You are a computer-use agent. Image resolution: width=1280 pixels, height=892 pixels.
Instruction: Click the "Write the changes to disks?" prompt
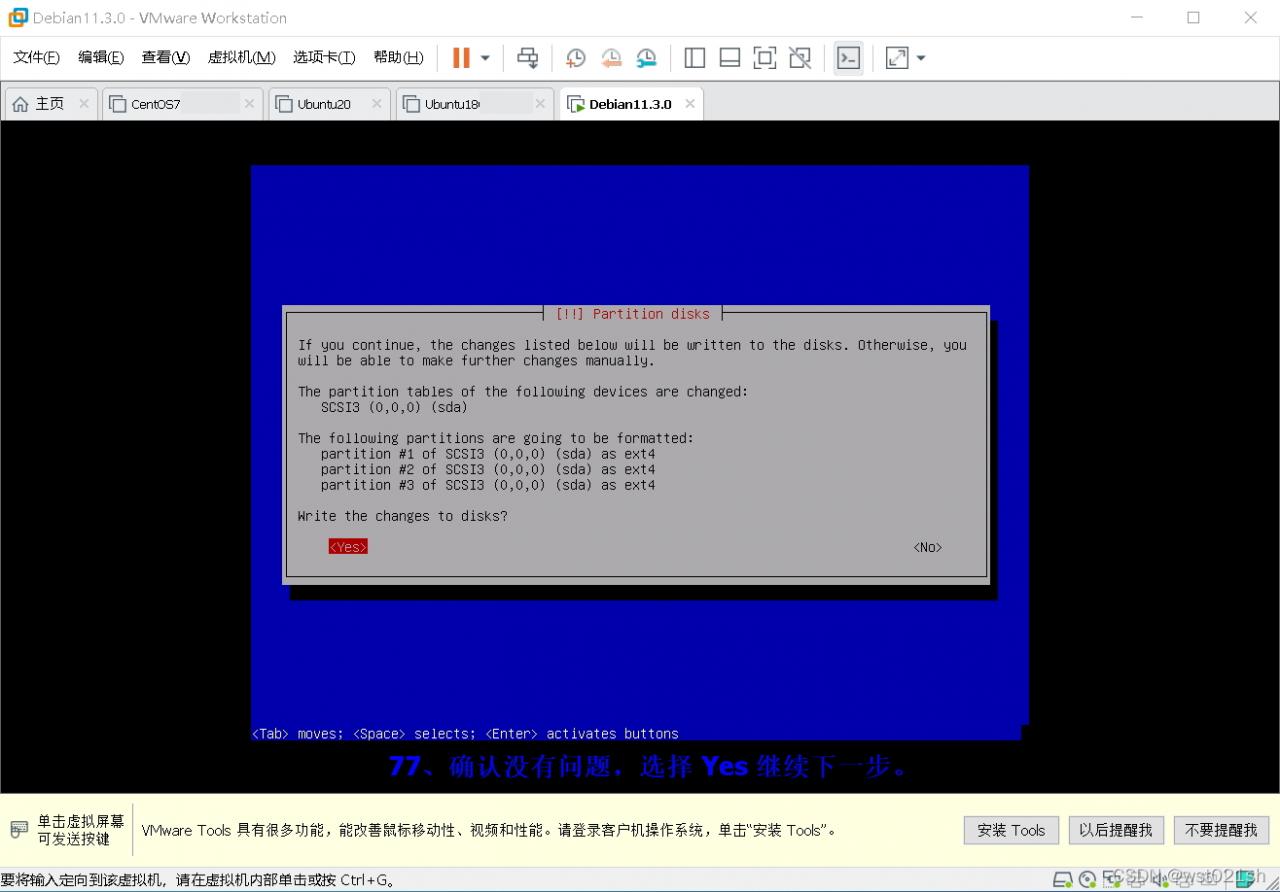pos(402,516)
